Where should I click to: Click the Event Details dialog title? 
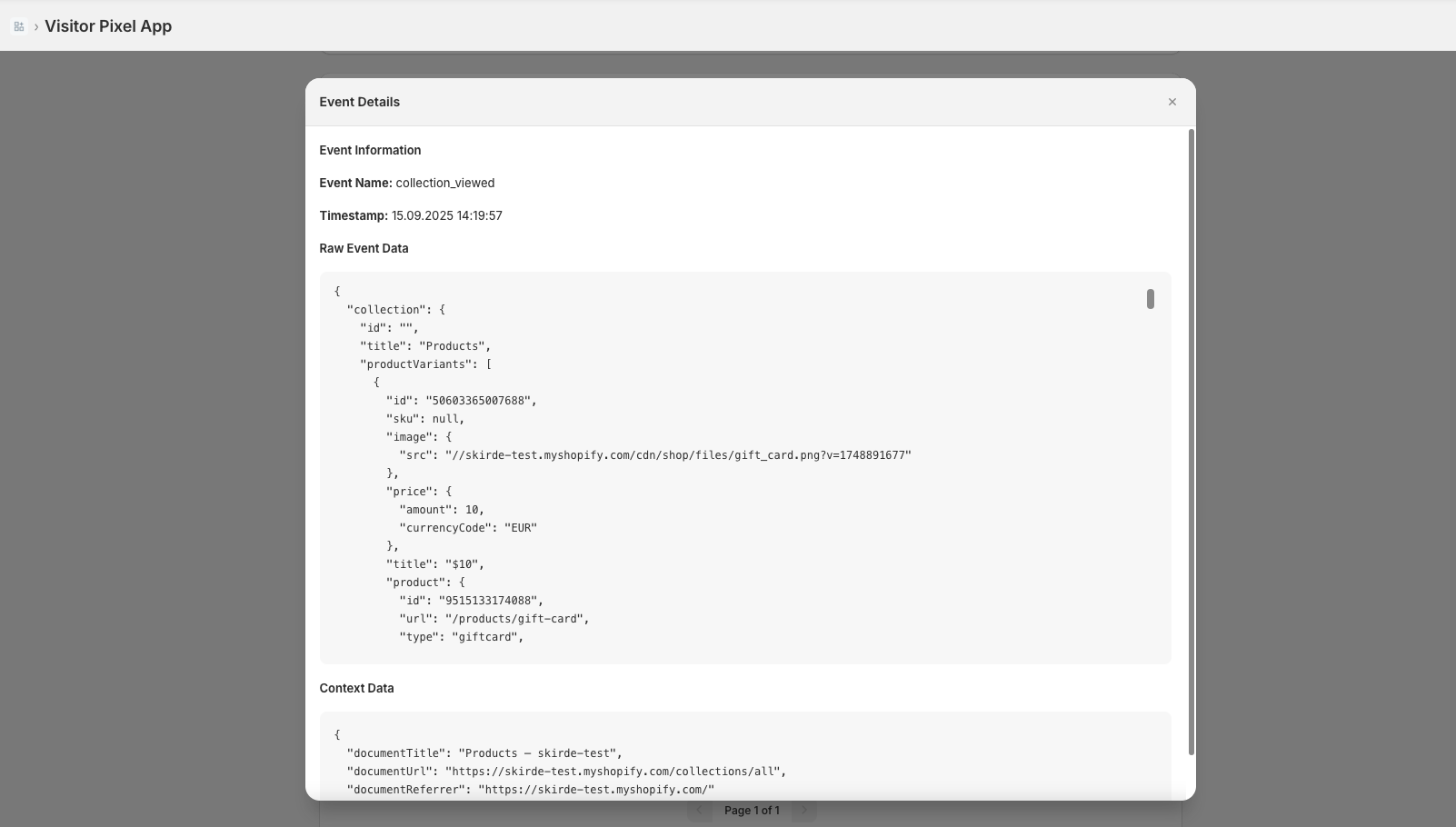359,102
